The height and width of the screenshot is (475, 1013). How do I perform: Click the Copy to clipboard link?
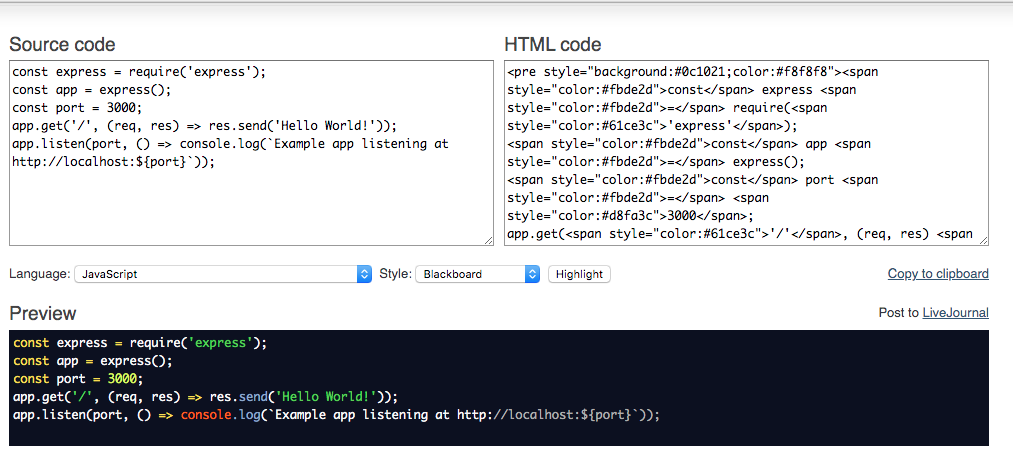938,273
